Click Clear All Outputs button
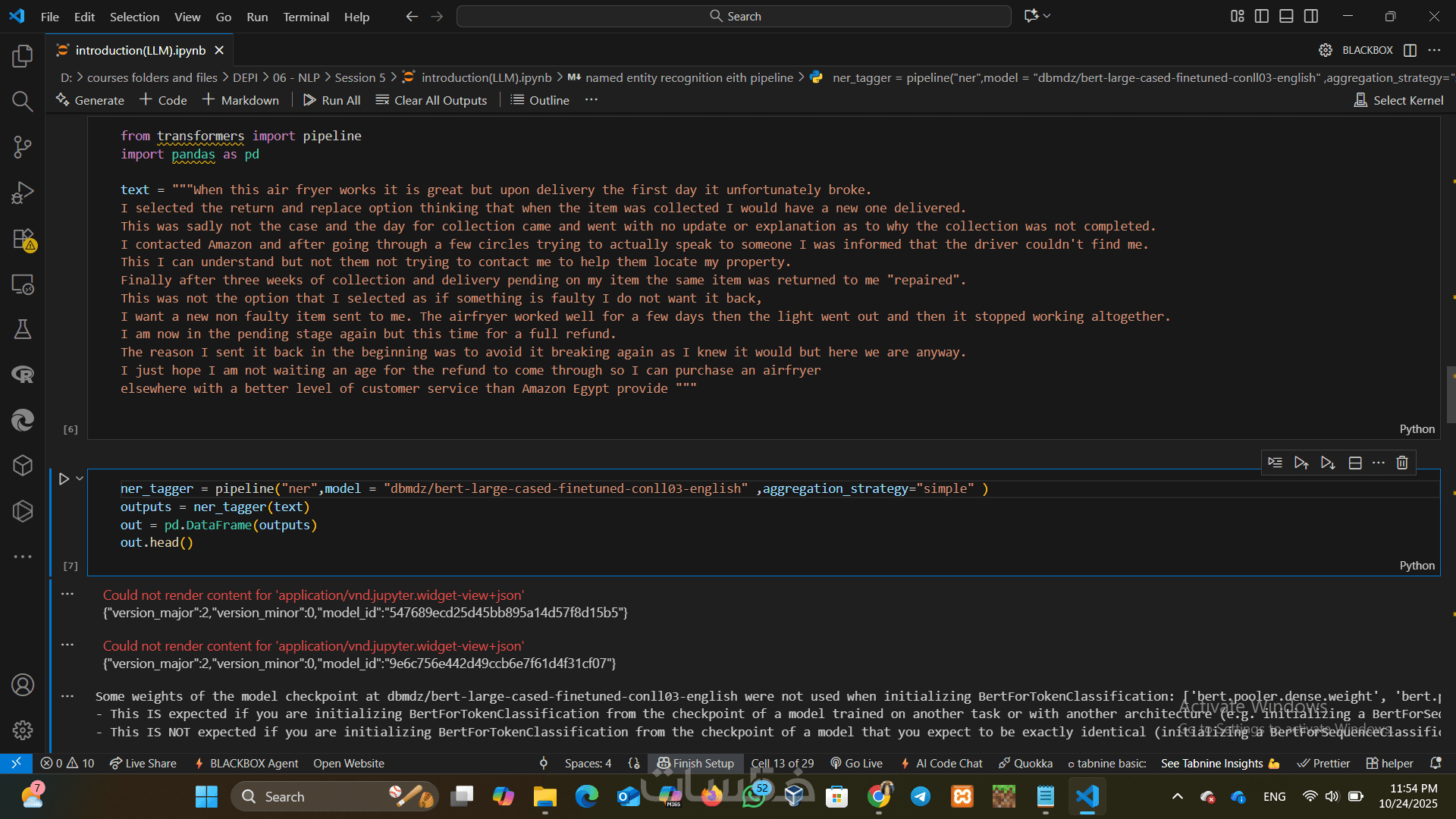 pyautogui.click(x=431, y=100)
